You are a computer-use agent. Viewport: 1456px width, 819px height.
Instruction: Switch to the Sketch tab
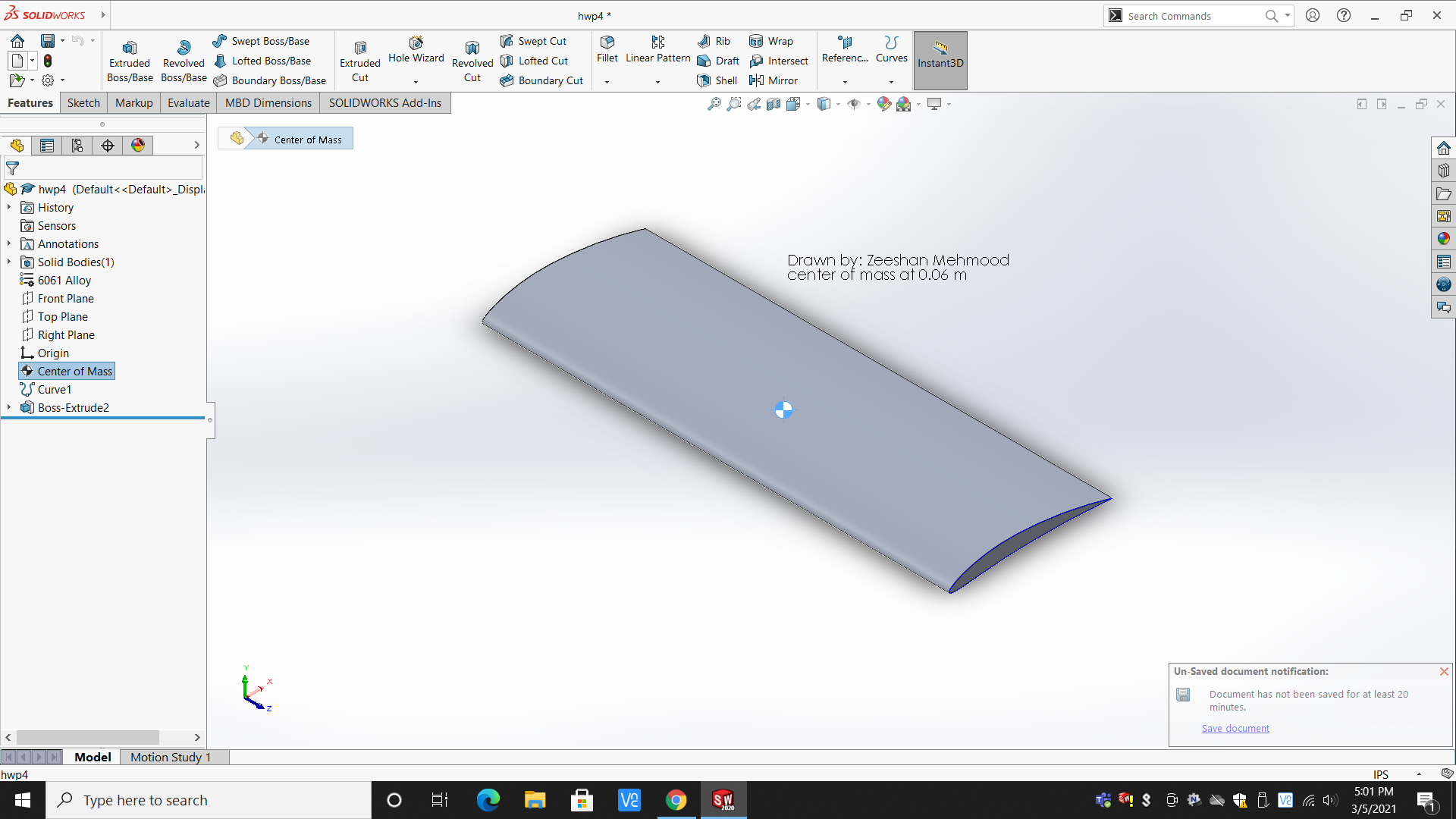83,103
